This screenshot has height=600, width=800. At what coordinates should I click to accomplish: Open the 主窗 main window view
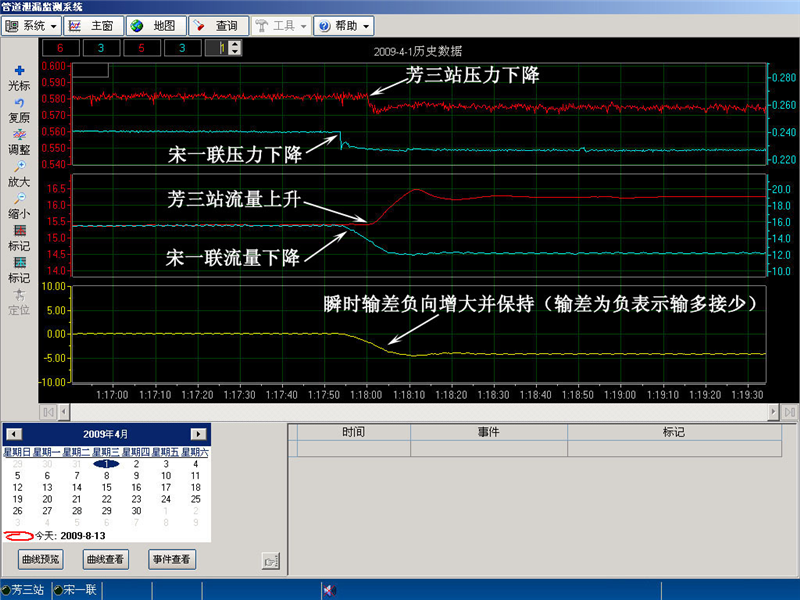tap(93, 24)
